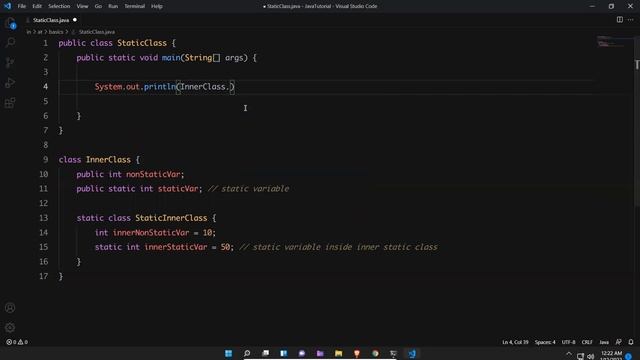640x360 pixels.
Task: Open the Brave browser taskbar icon
Action: click(x=357, y=353)
